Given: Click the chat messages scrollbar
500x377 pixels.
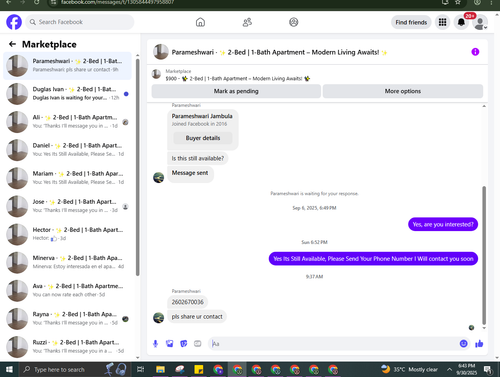Looking at the screenshot, I should (484, 255).
